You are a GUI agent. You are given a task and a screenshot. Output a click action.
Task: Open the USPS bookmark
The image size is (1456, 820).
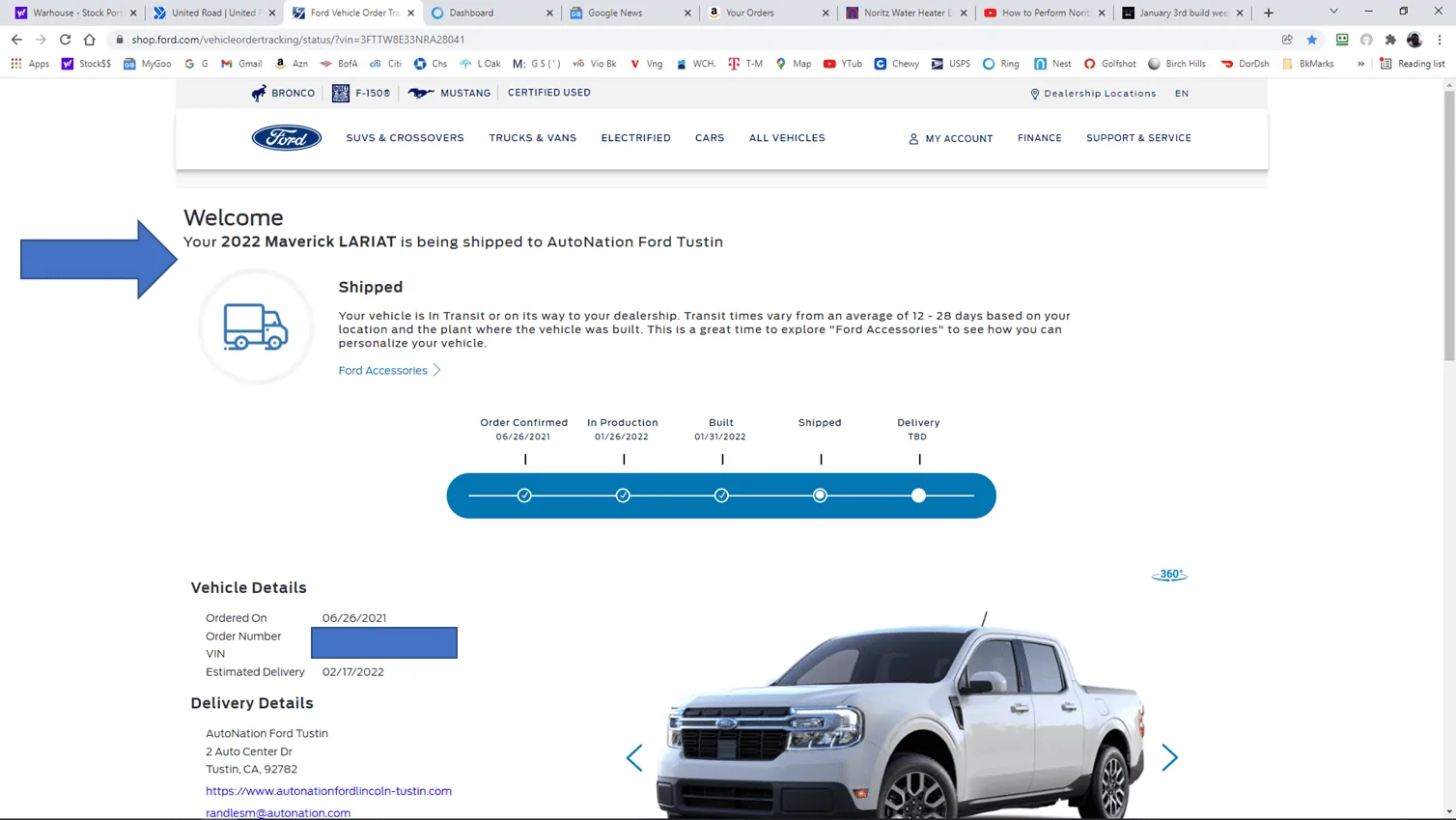click(951, 64)
